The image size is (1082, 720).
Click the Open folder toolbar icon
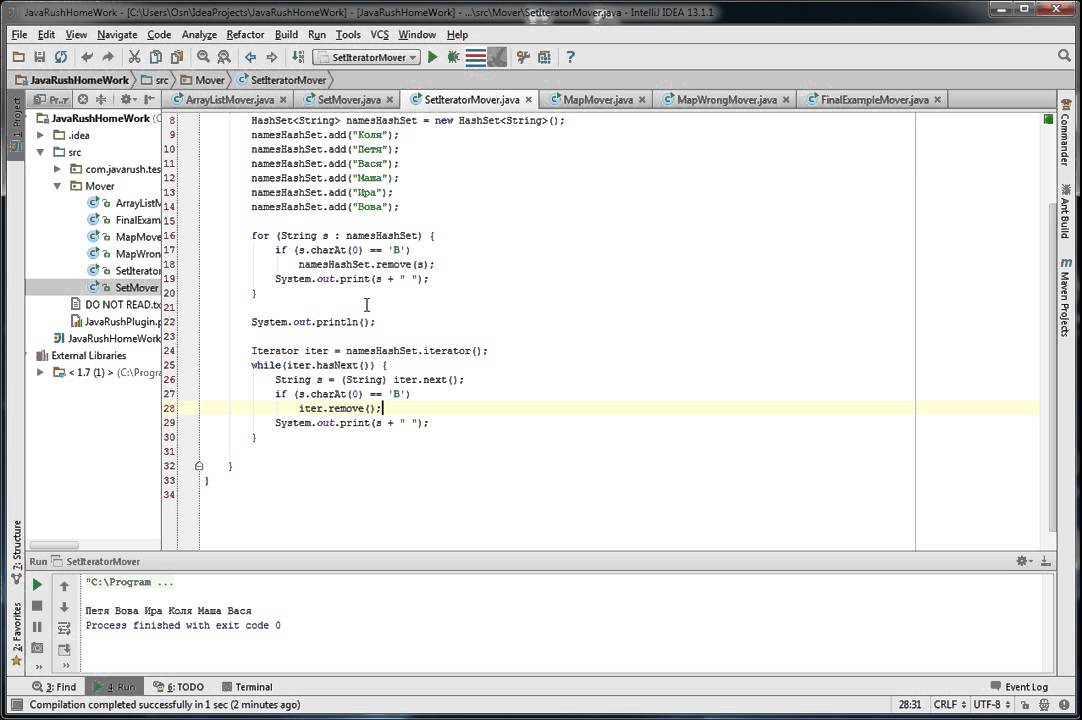click(19, 57)
